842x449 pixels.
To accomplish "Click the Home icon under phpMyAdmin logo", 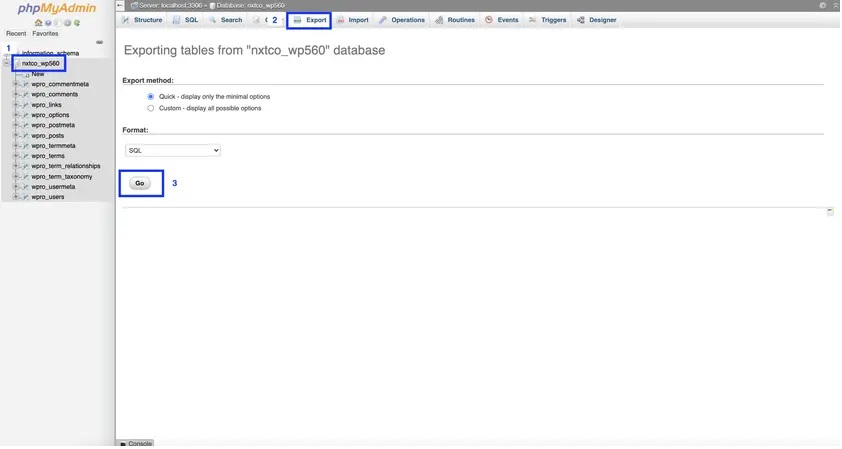I will [x=38, y=23].
